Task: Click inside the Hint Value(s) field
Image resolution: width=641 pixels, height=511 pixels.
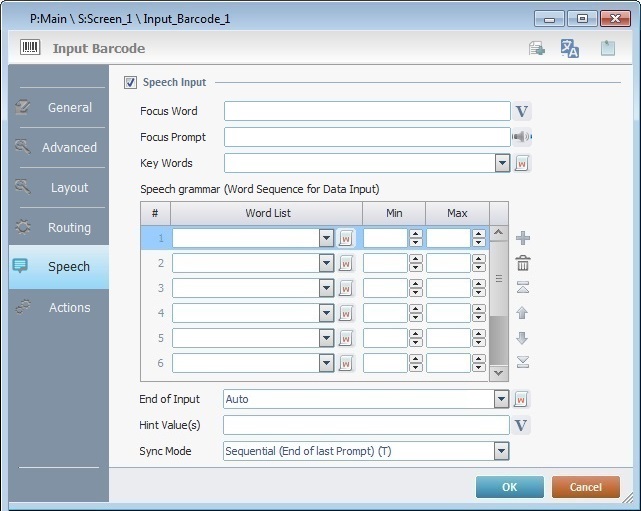Action: point(366,425)
